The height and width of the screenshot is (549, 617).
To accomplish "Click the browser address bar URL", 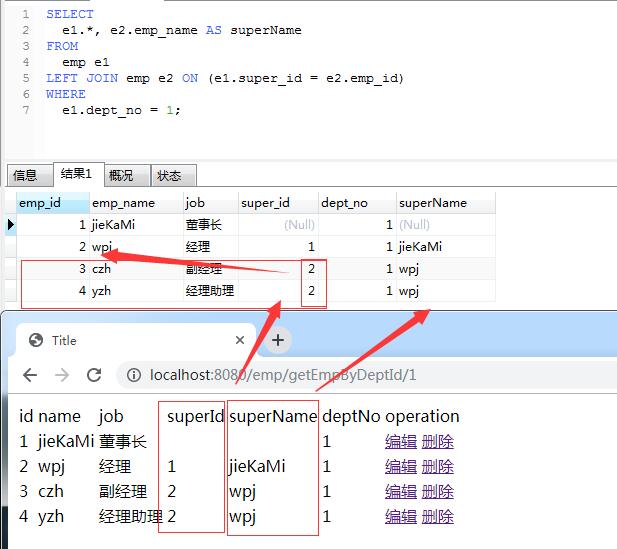I will (283, 375).
